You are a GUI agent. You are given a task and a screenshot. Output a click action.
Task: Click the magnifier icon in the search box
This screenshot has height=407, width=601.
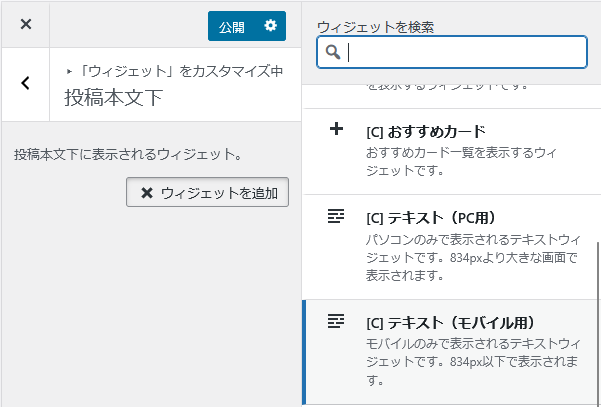[x=334, y=52]
